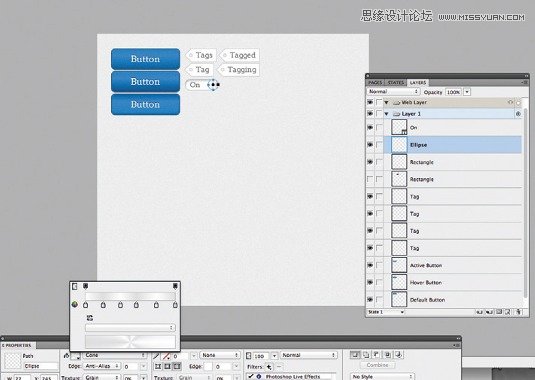
Task: Click the Layers panel options menu icon
Action: point(524,83)
